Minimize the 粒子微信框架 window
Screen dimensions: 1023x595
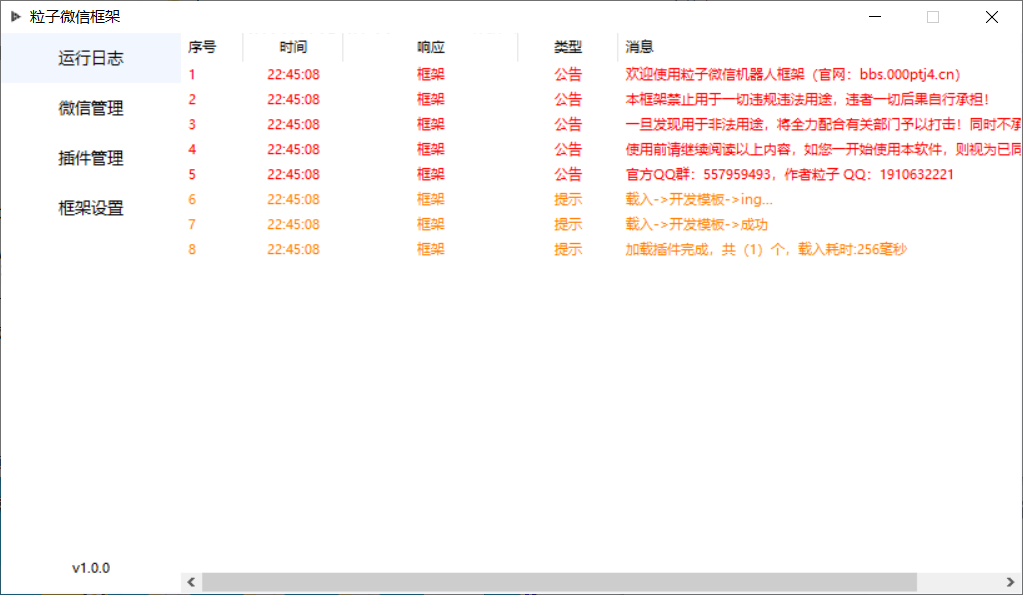tap(875, 17)
